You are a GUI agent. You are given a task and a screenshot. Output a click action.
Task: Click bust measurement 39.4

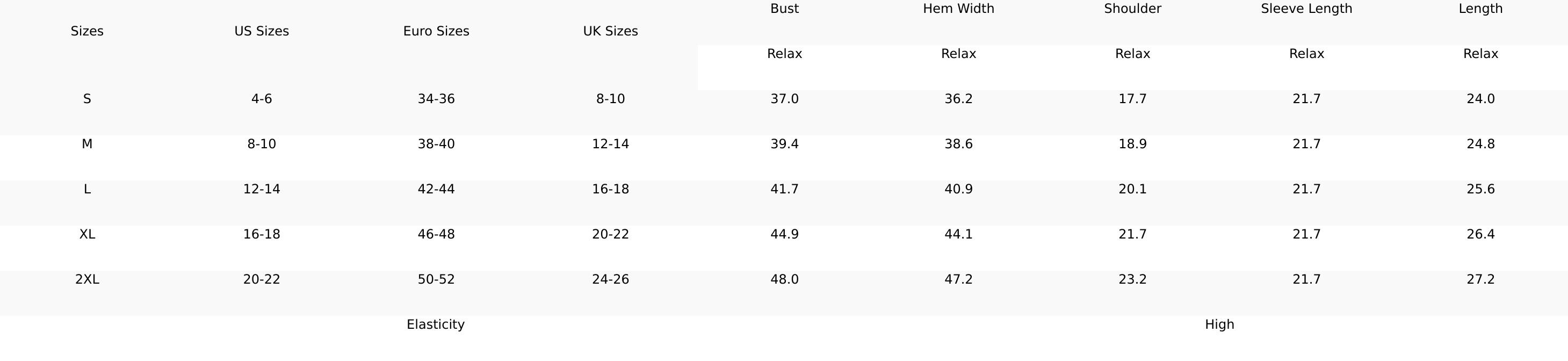784,143
